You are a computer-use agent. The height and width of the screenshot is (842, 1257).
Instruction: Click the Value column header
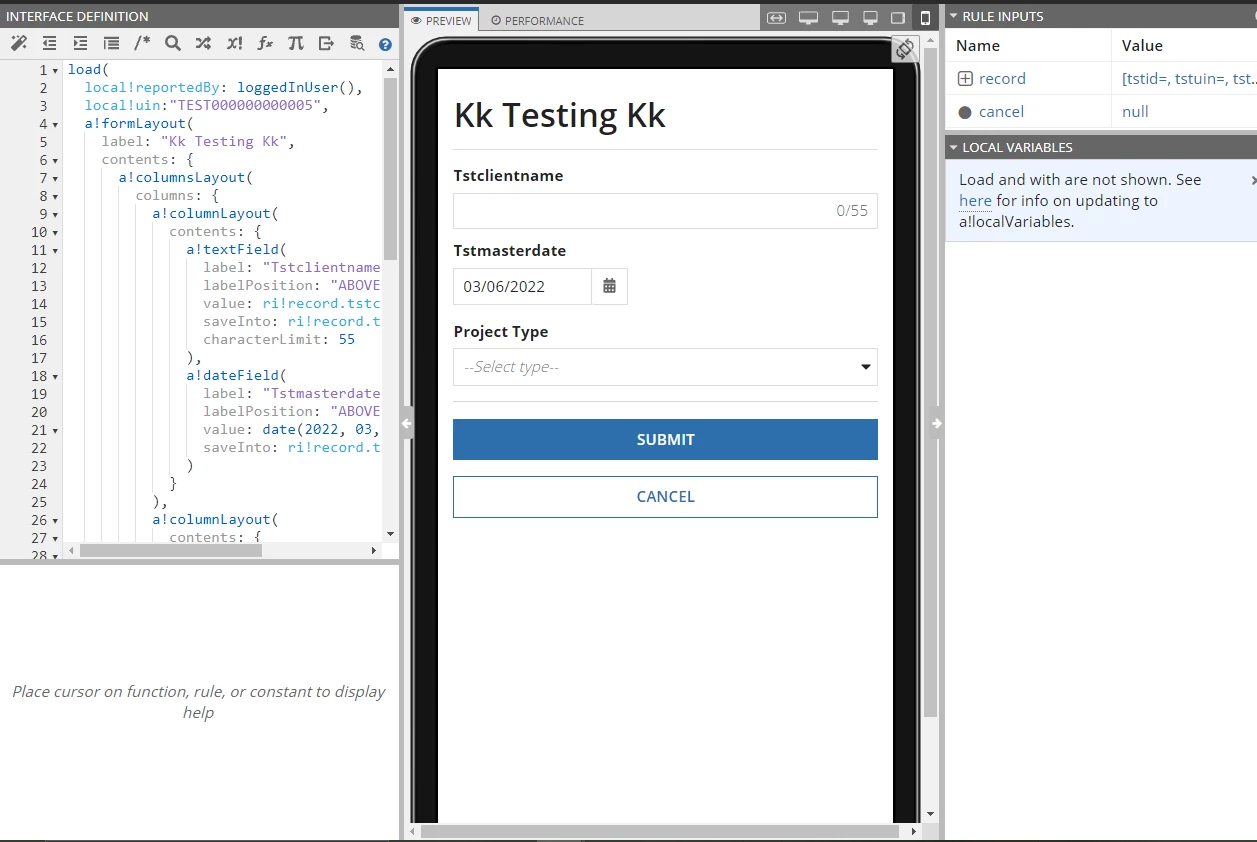tap(1142, 46)
